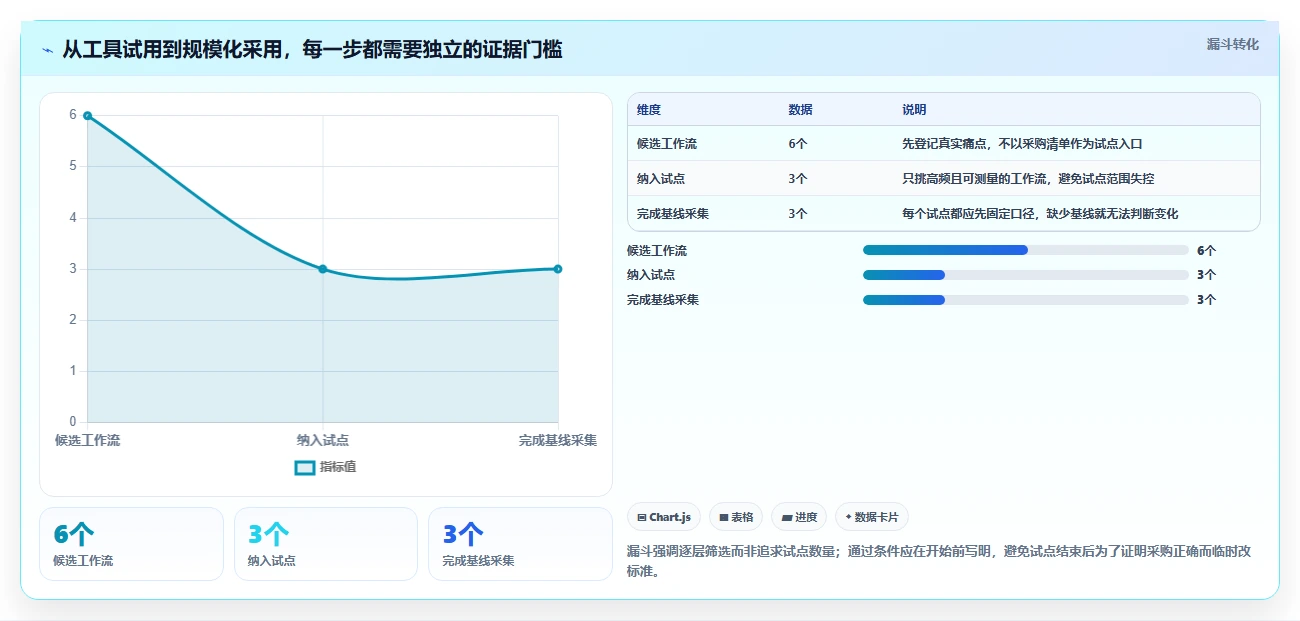Image resolution: width=1300 pixels, height=621 pixels.
Task: Click the 候选工作流 progress bar
Action: [x=1025, y=250]
